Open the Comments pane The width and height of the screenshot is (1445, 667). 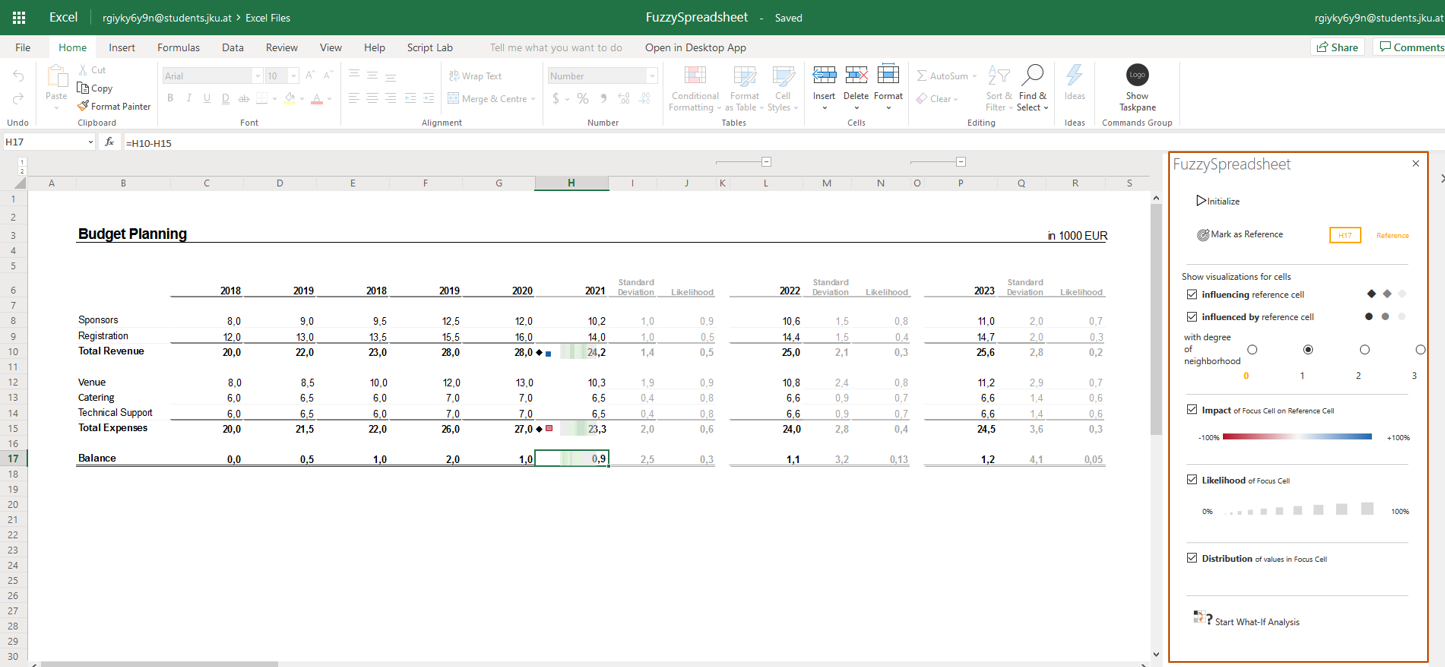click(x=1411, y=47)
